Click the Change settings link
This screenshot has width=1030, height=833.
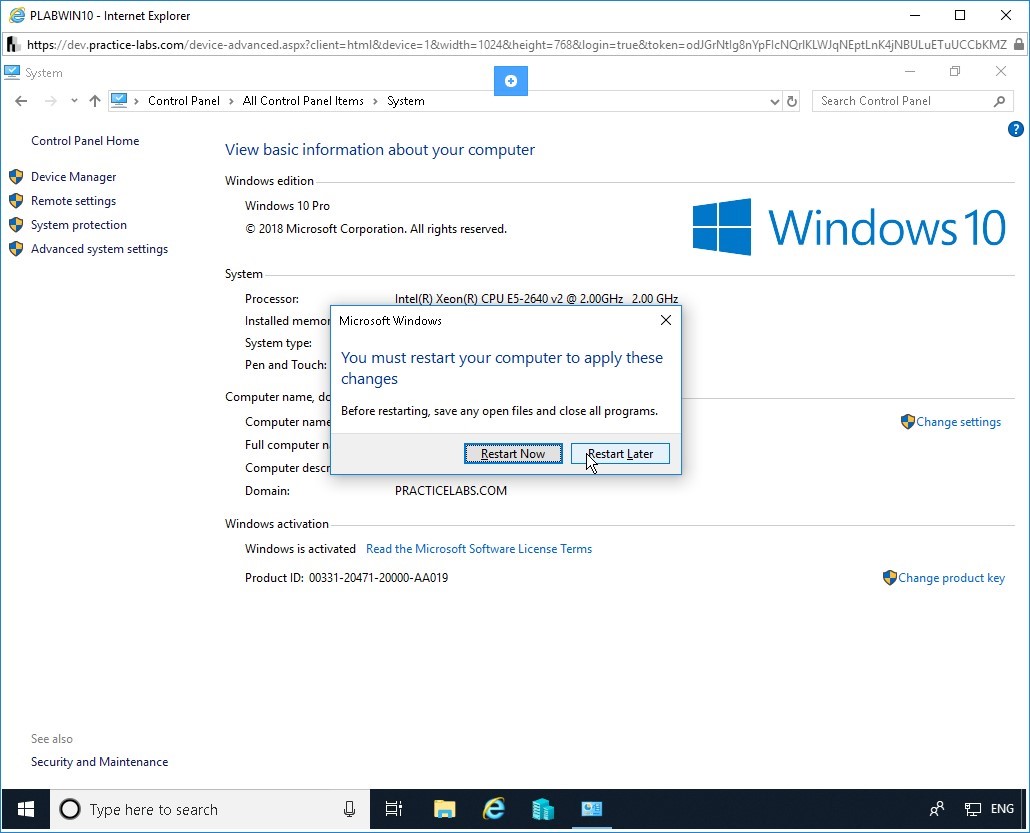958,422
